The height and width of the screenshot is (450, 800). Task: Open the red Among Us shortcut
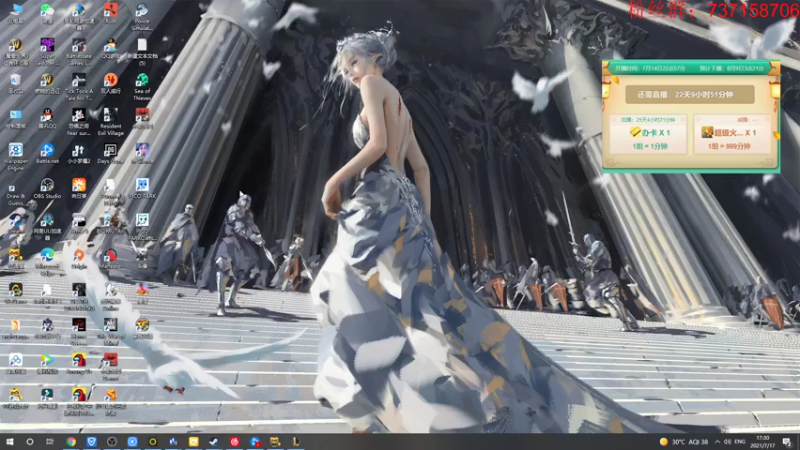pyautogui.click(x=79, y=363)
